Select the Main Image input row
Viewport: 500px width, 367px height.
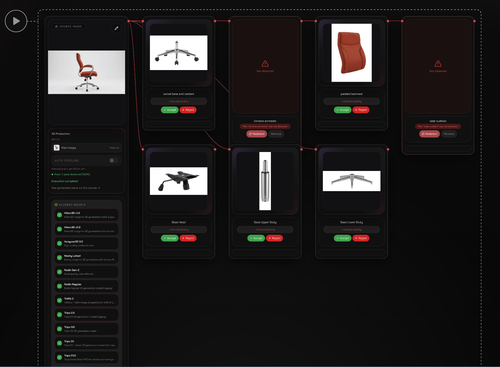87,148
